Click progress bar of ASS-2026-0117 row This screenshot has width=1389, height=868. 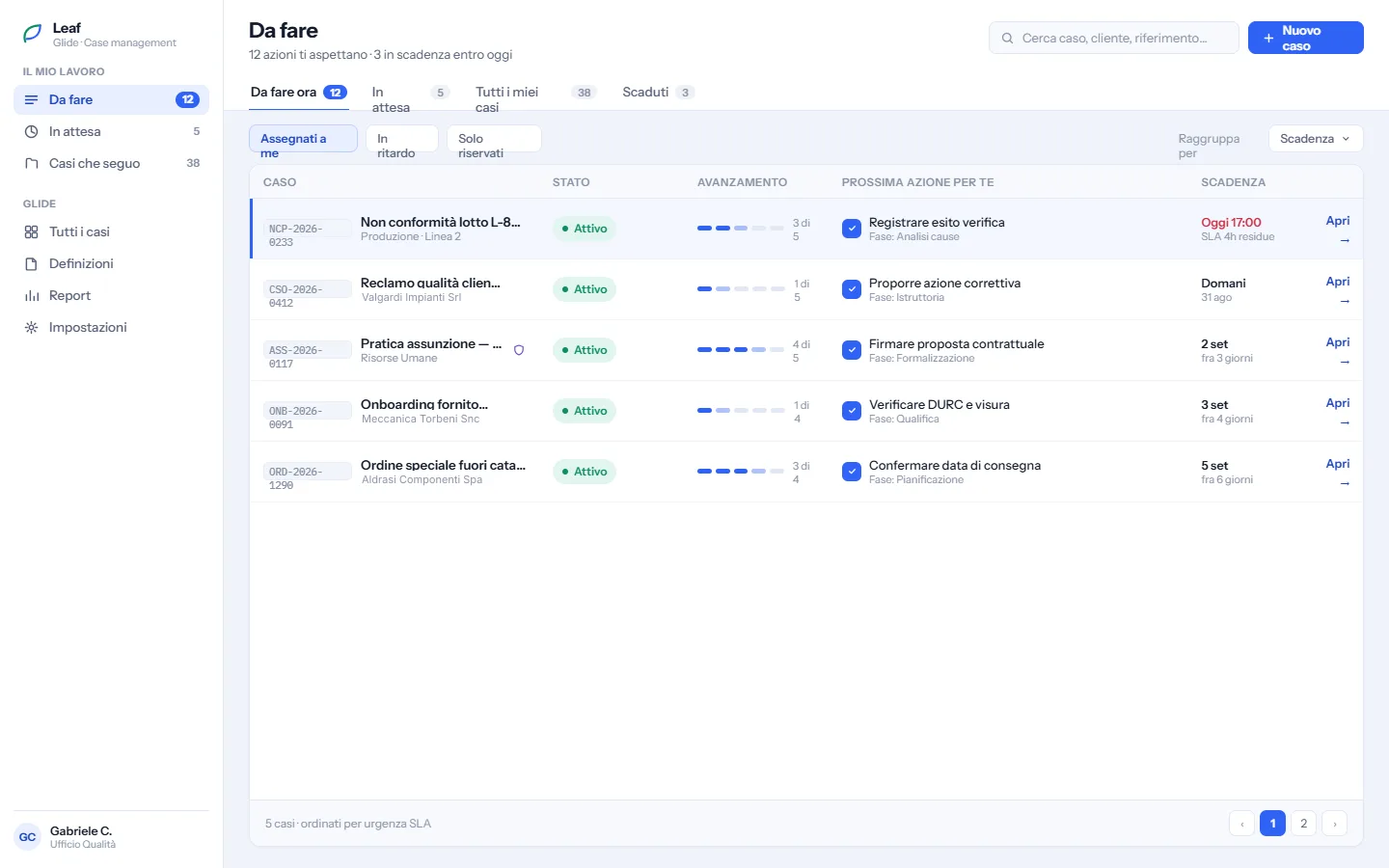741,350
